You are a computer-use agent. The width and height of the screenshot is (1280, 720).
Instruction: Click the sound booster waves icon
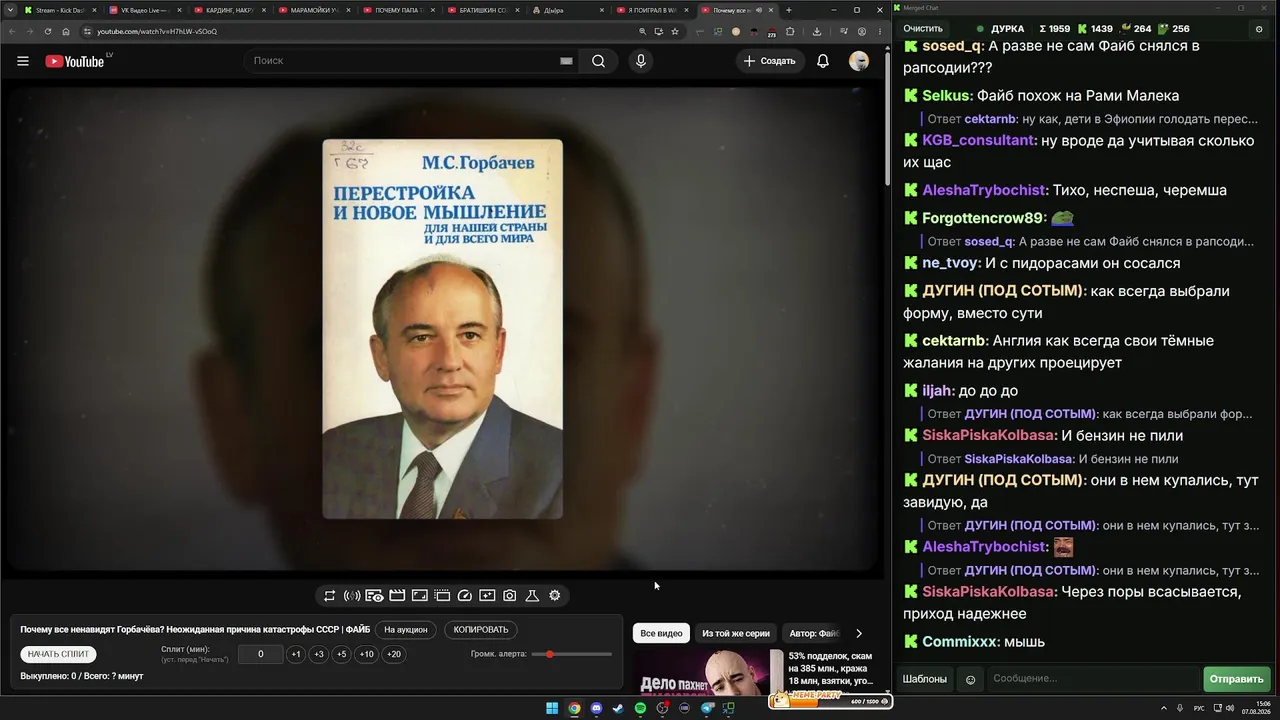point(352,596)
